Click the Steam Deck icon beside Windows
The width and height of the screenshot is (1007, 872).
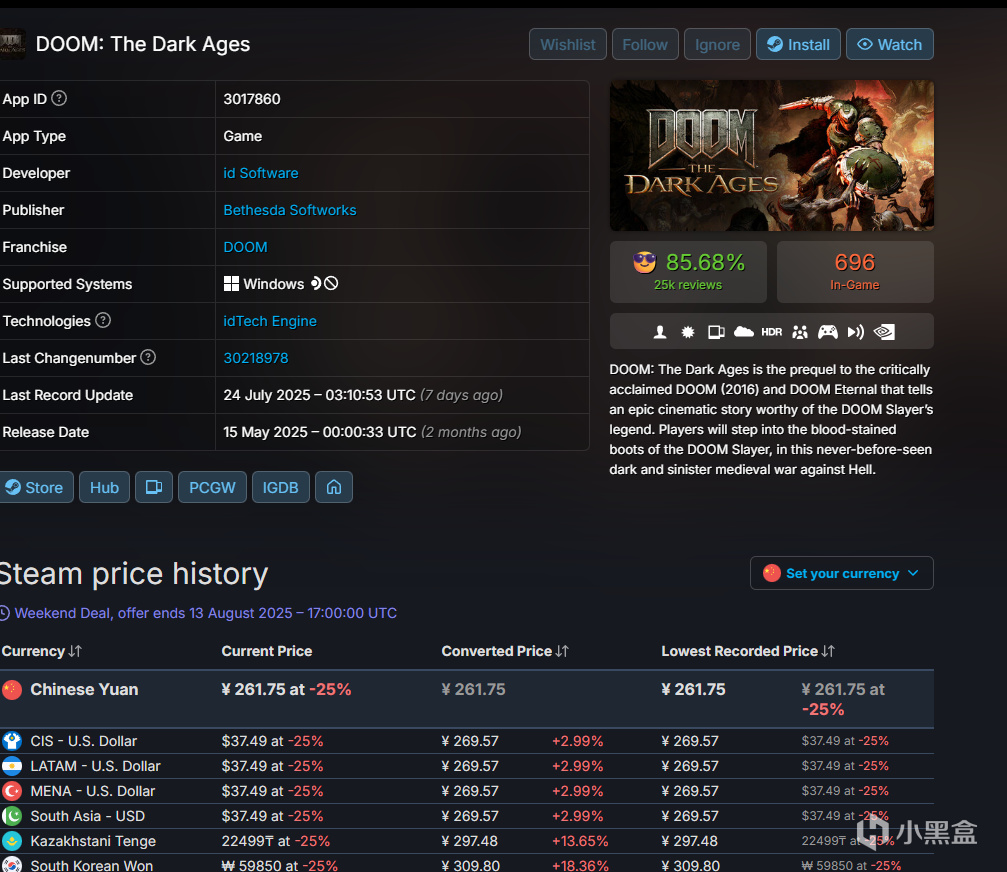click(316, 283)
